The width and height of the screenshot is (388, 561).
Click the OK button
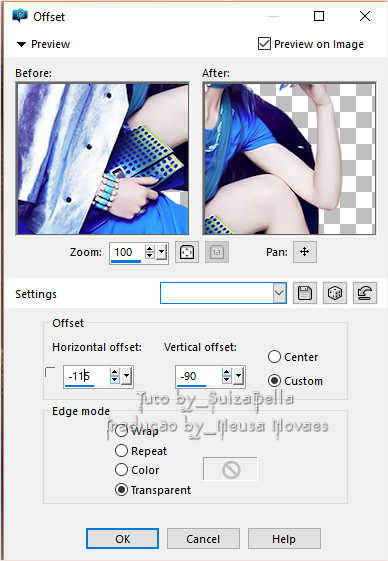click(122, 538)
